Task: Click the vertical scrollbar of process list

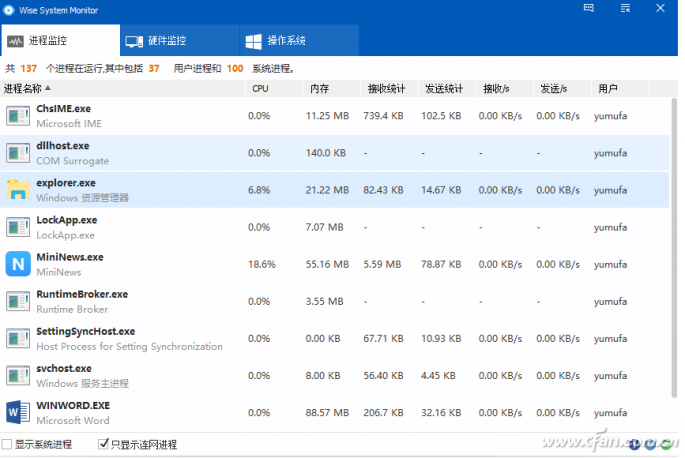Action: click(674, 248)
